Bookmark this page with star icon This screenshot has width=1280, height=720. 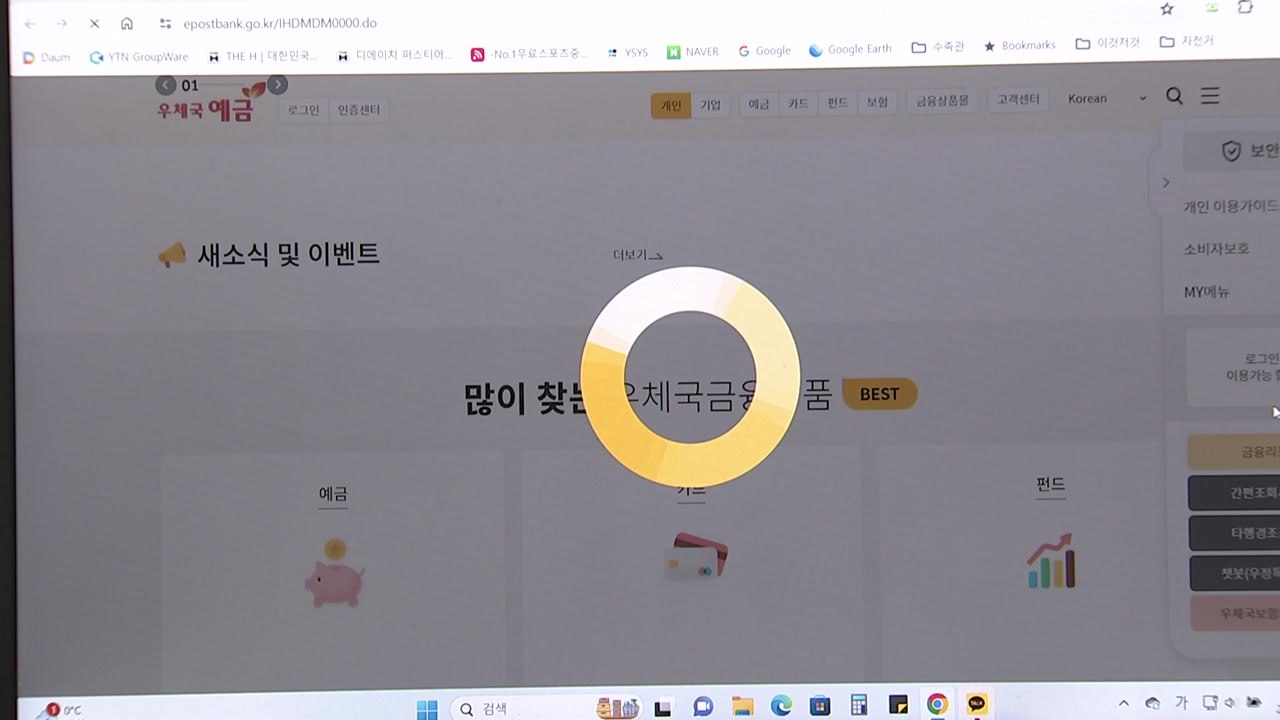tap(1167, 9)
